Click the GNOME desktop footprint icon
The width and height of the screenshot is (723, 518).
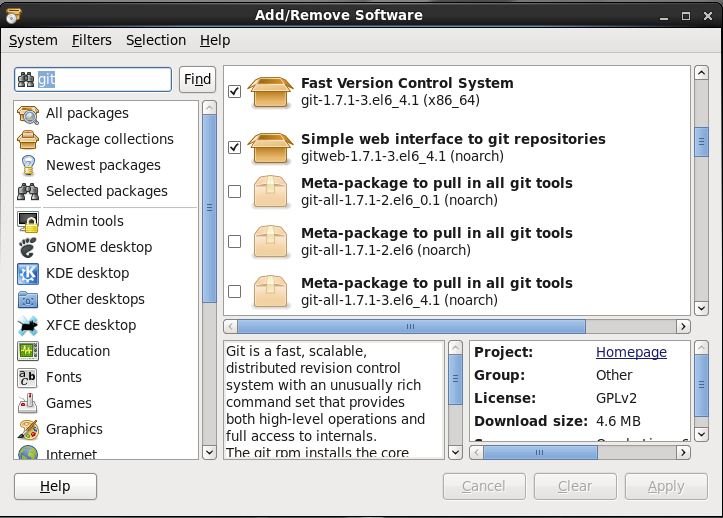(28, 248)
